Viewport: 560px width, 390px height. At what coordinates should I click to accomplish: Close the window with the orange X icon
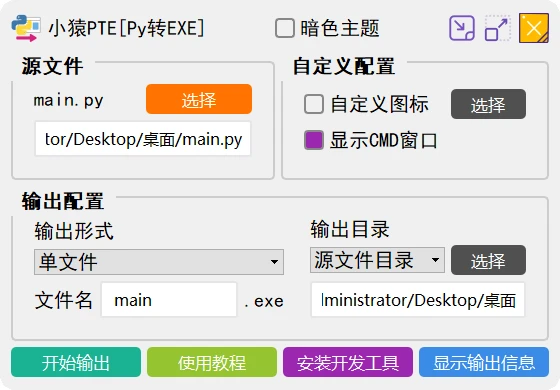tap(534, 28)
